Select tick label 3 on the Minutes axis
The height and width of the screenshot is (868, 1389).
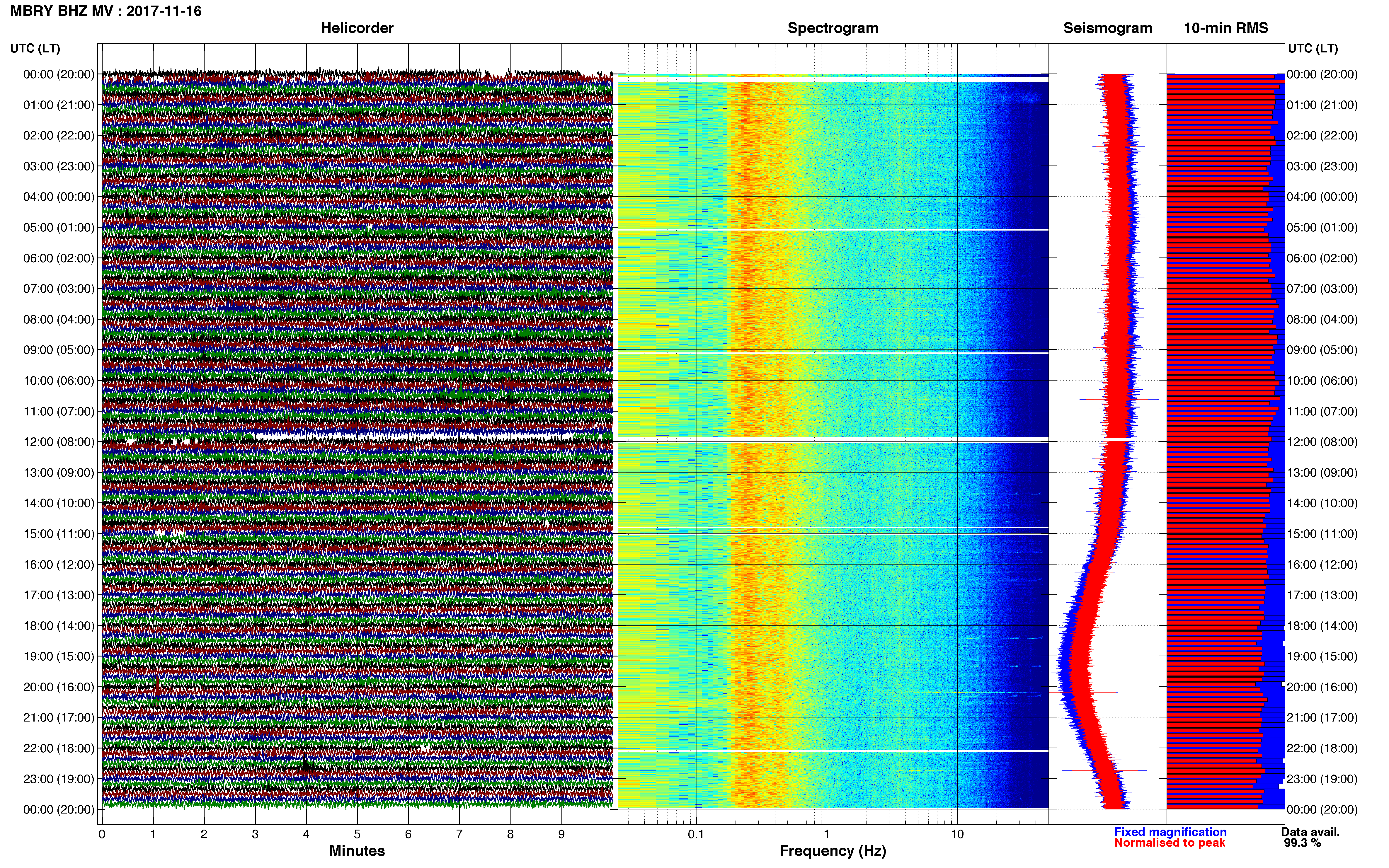pyautogui.click(x=255, y=835)
